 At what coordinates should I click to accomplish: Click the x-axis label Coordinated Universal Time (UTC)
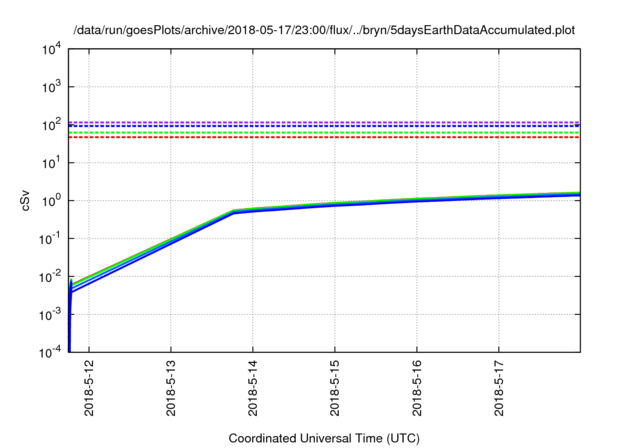coord(324,438)
